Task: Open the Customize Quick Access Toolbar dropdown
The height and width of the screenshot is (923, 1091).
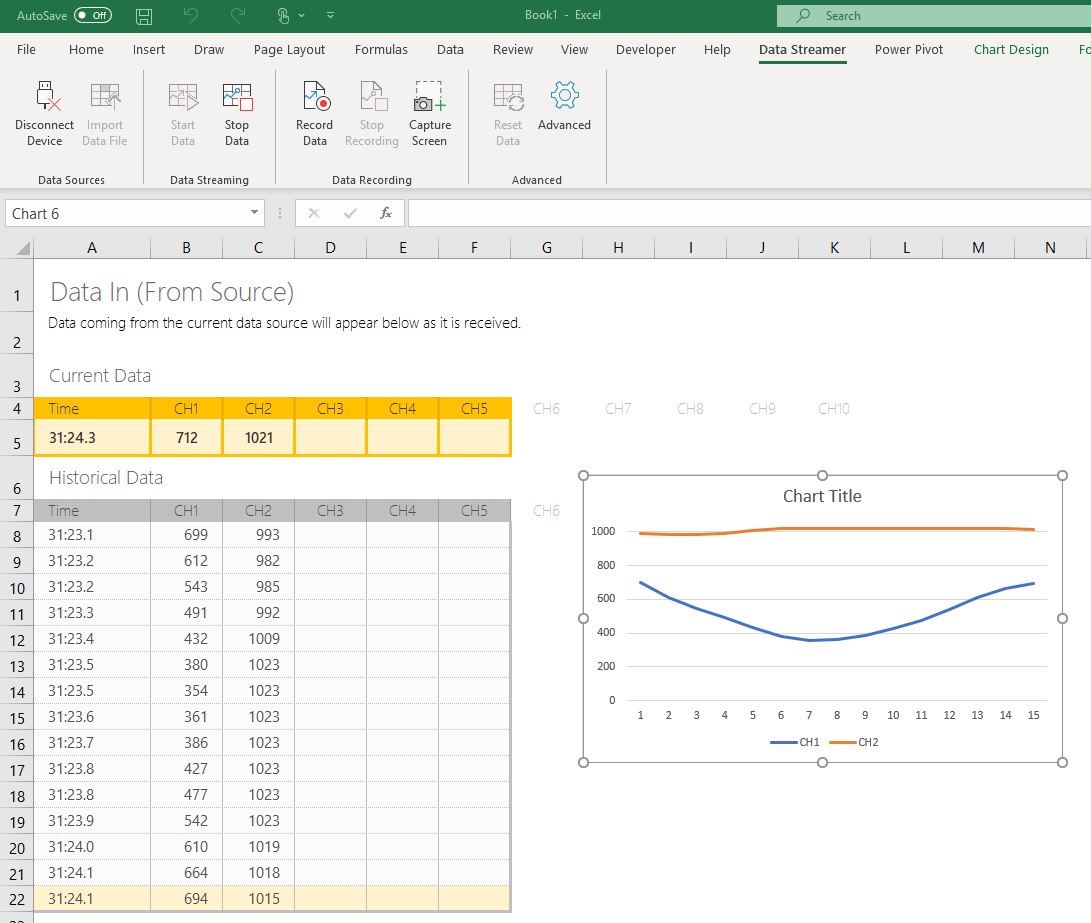Action: pyautogui.click(x=330, y=15)
